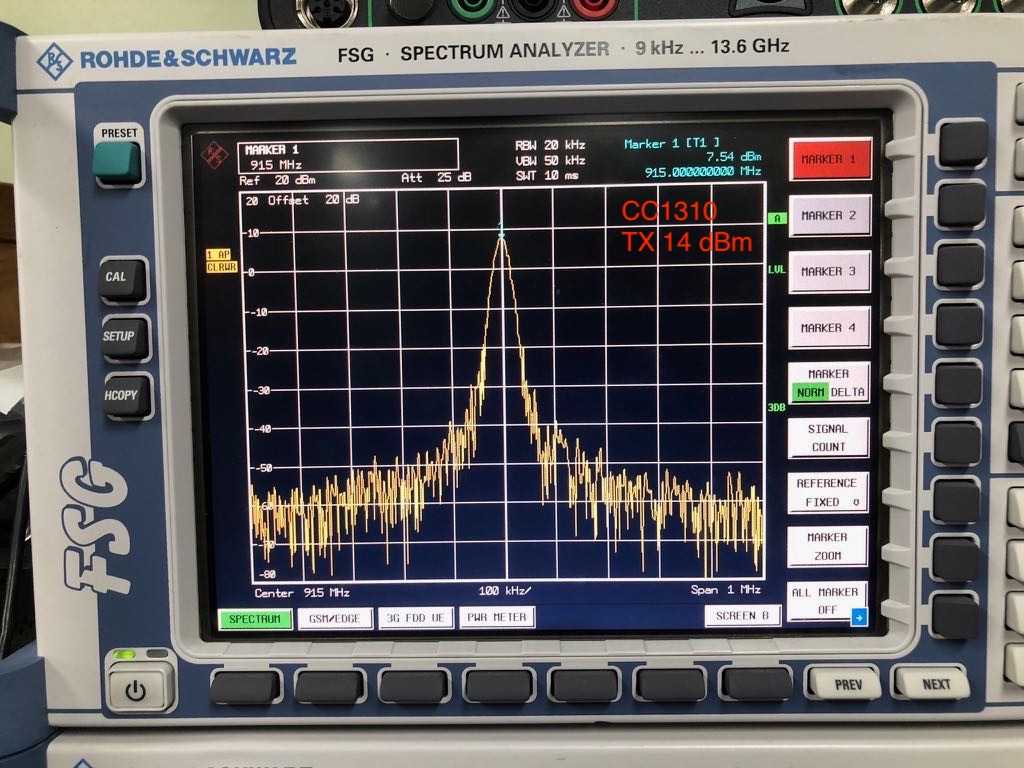Image resolution: width=1024 pixels, height=768 pixels.
Task: Click the PREV key
Action: pyautogui.click(x=847, y=684)
